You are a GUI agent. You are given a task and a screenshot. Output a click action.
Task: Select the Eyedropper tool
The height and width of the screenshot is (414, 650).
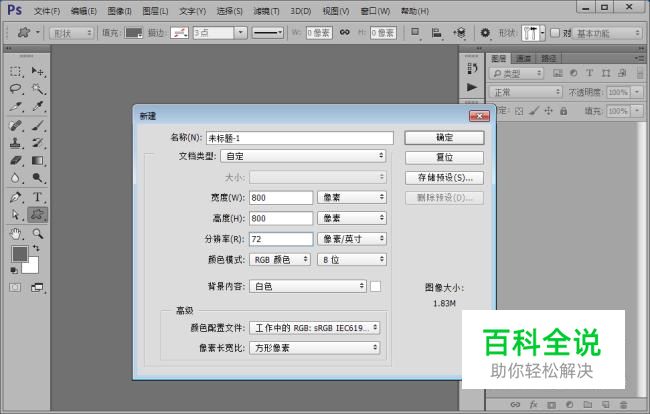pyautogui.click(x=38, y=107)
